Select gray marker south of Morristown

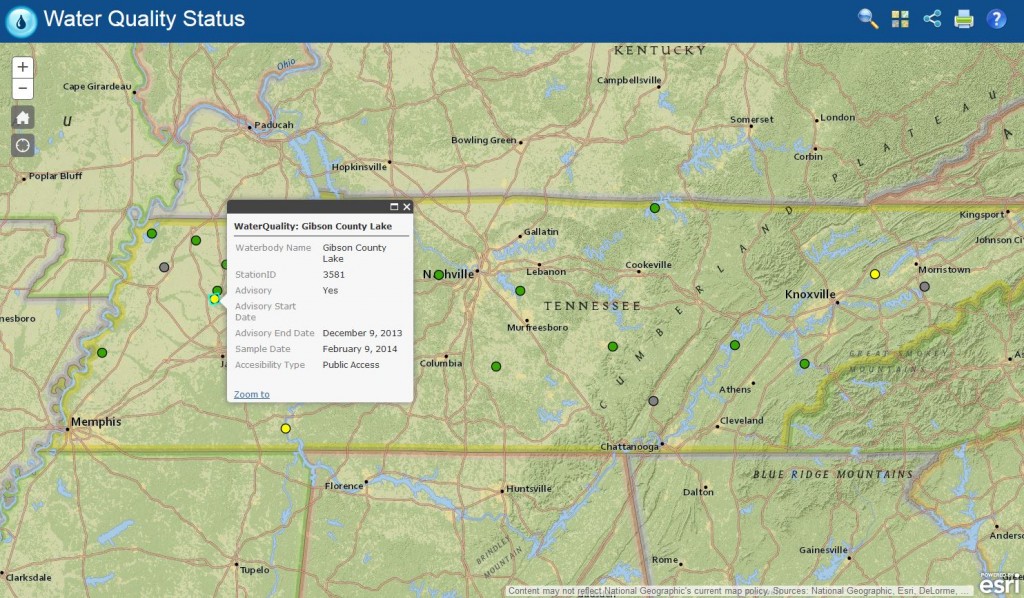[924, 287]
